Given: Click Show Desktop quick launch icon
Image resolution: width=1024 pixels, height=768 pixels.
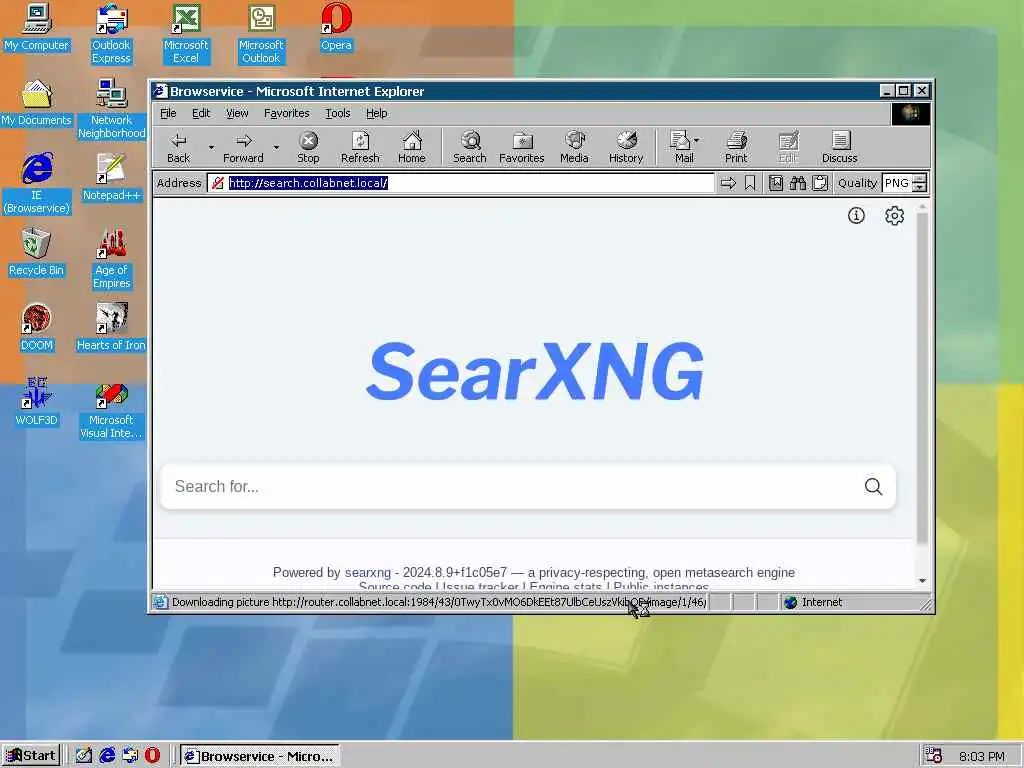Looking at the screenshot, I should tap(84, 756).
